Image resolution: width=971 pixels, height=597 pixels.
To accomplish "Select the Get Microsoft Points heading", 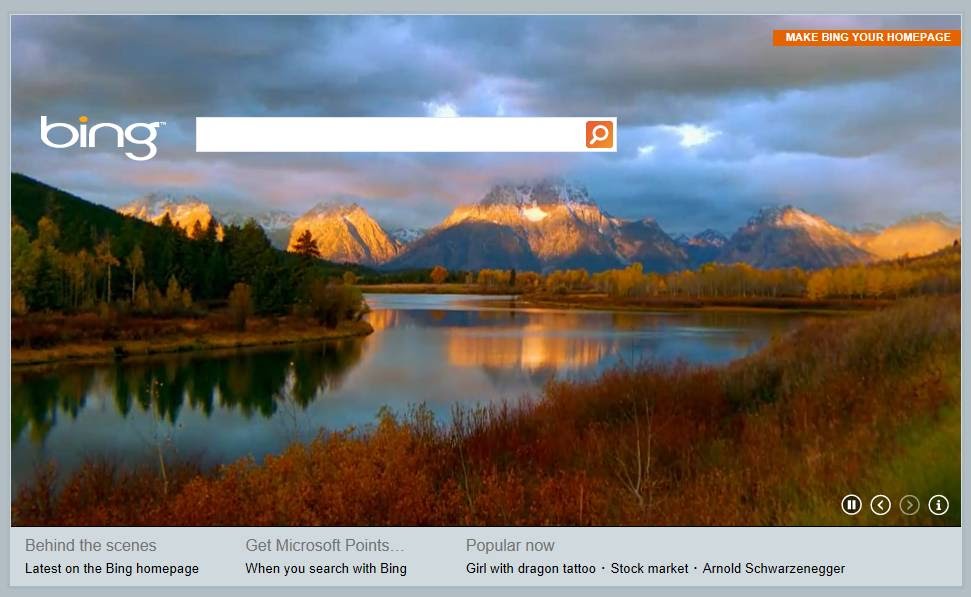I will click(x=324, y=545).
